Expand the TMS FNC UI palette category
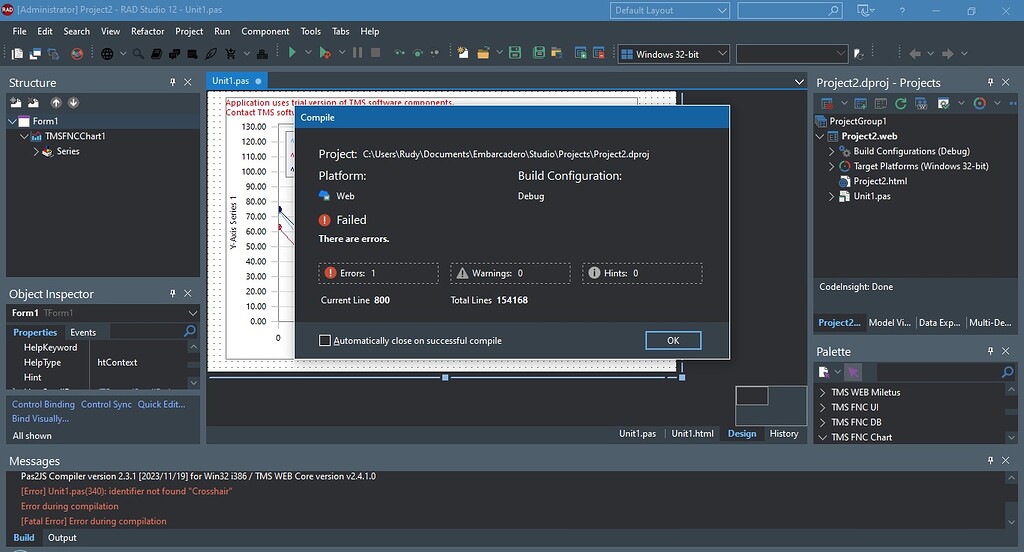Image resolution: width=1024 pixels, height=552 pixels. tap(822, 407)
